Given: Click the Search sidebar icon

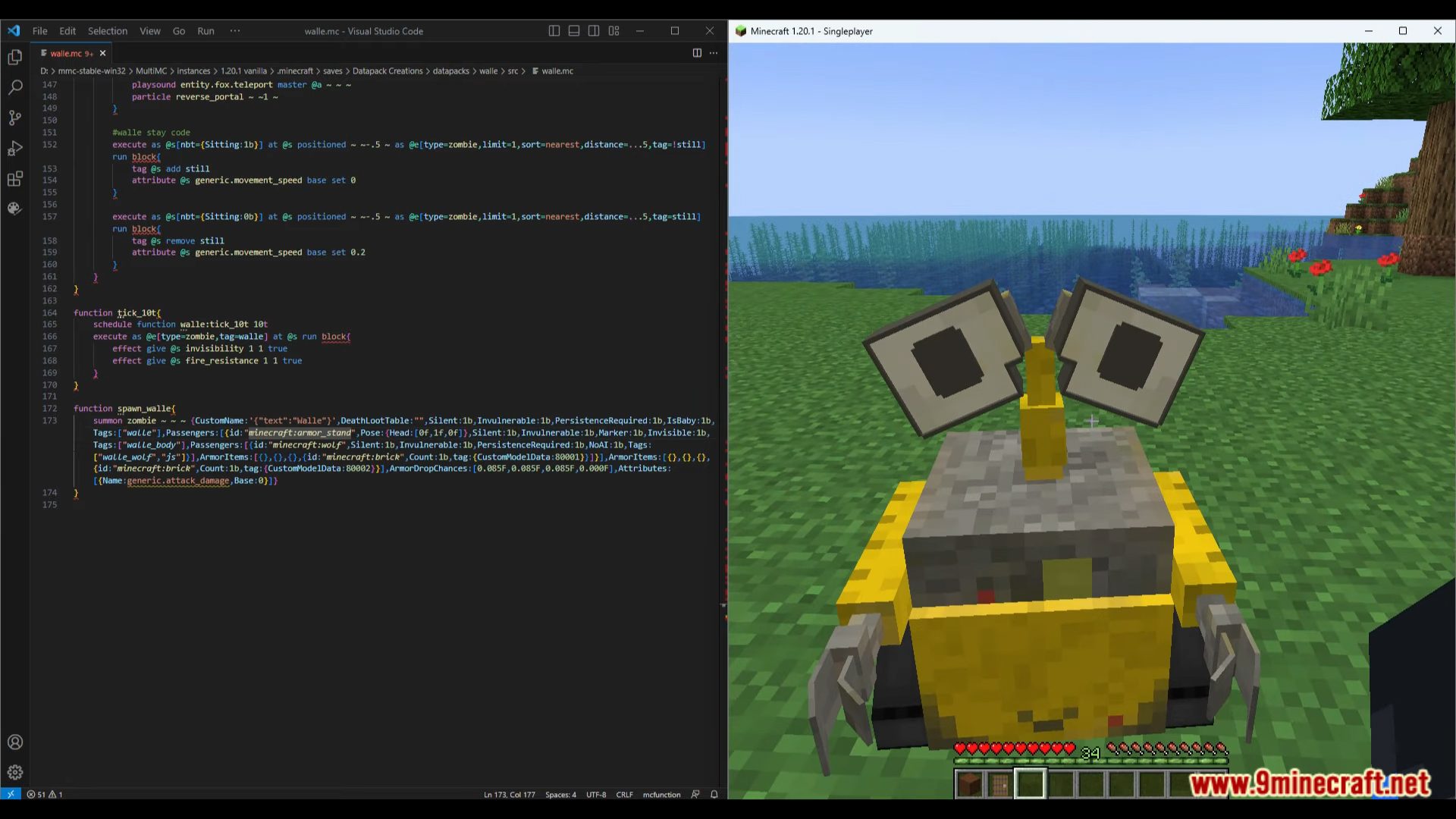Looking at the screenshot, I should coord(15,87).
